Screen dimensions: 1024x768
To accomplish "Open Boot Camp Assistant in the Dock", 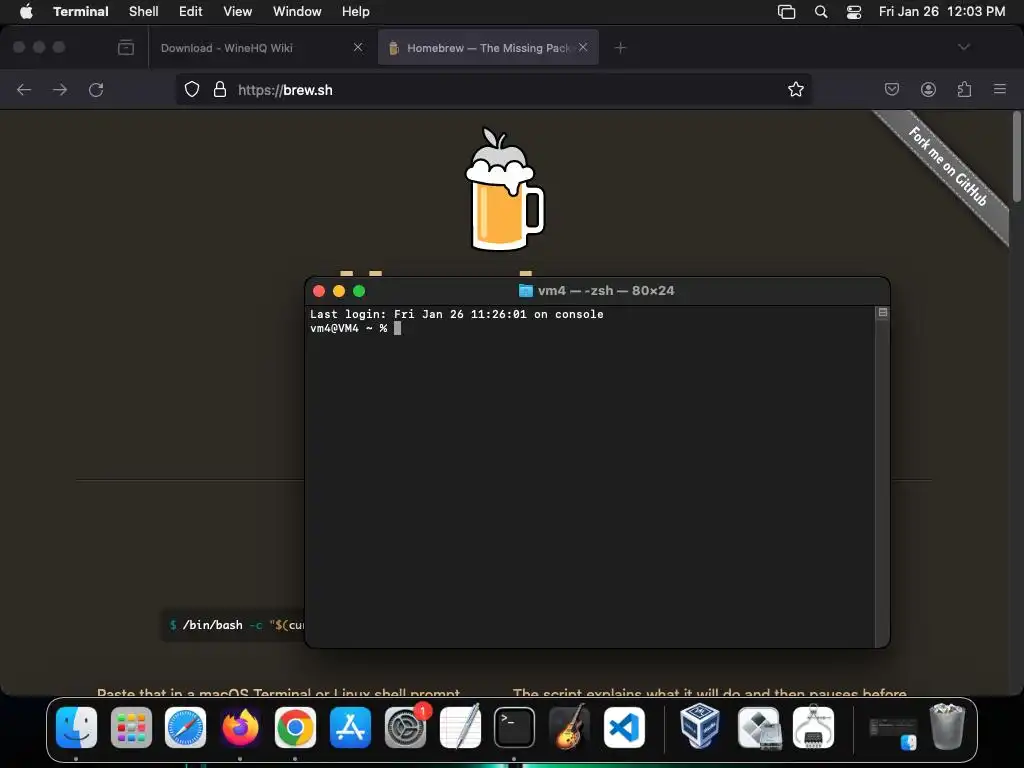I will click(759, 727).
